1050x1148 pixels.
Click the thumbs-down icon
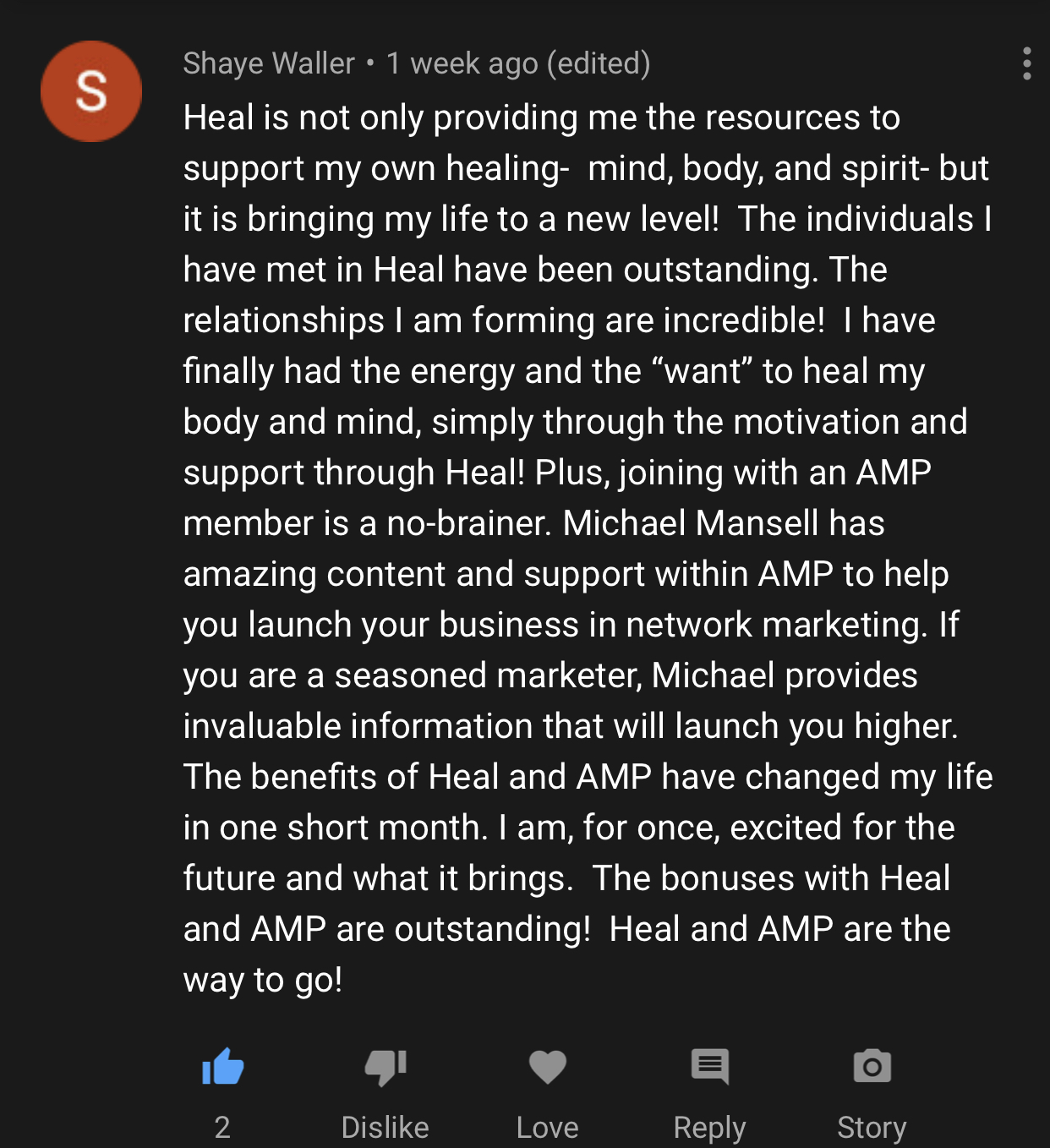tap(386, 1067)
